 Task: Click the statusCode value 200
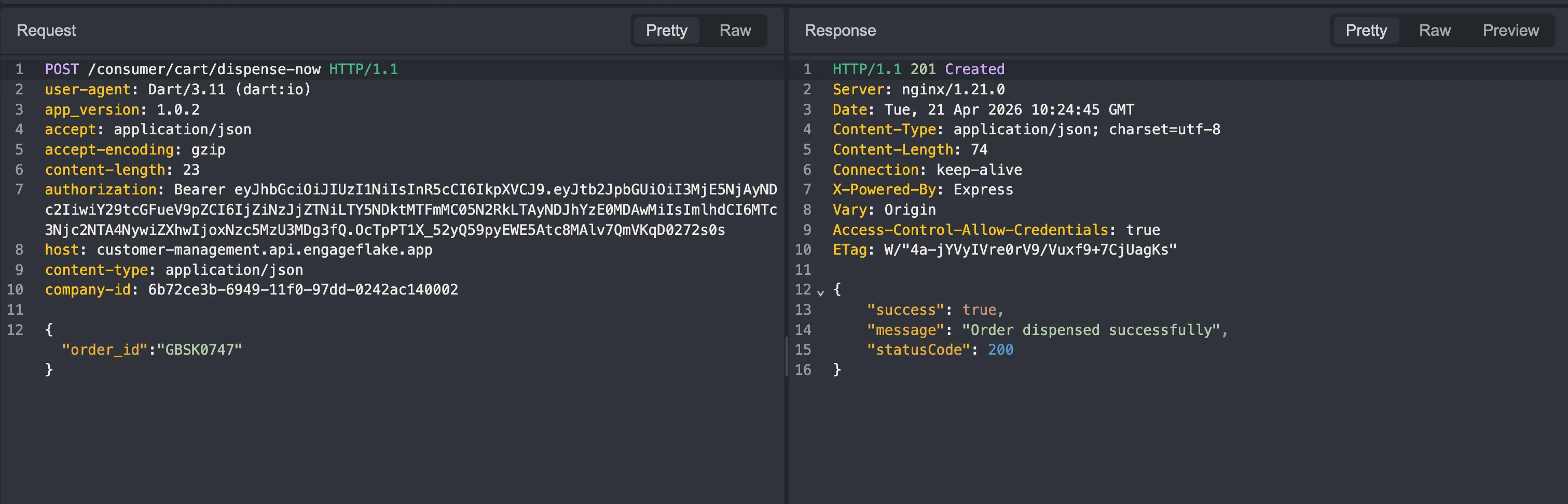coord(1000,350)
